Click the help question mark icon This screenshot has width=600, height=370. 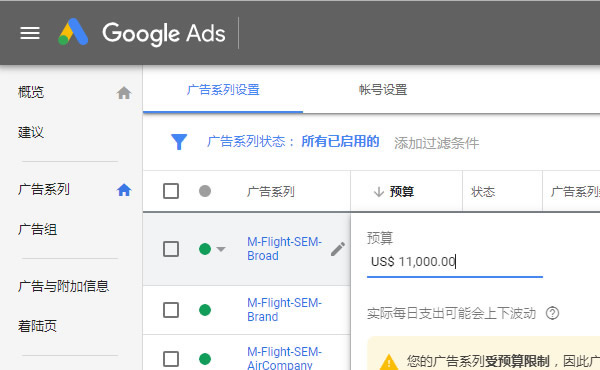[552, 313]
